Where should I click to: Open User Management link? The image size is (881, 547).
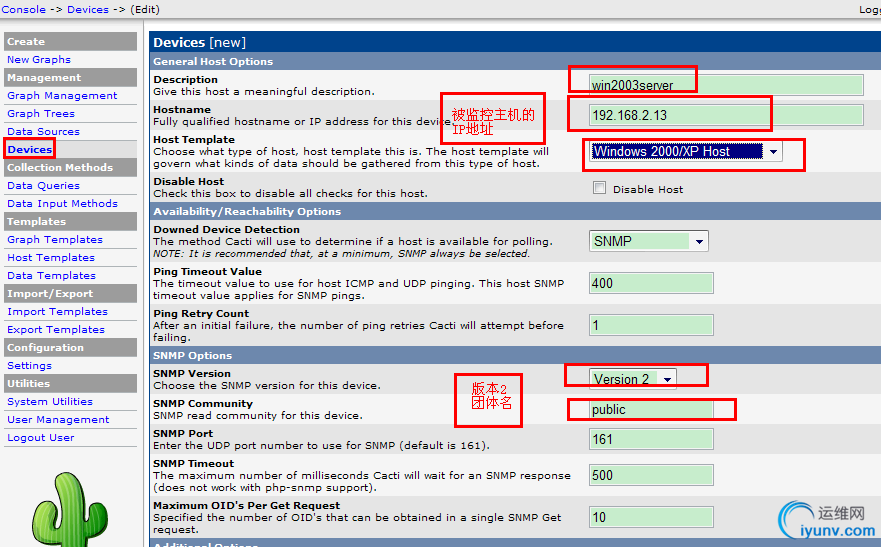(x=58, y=419)
